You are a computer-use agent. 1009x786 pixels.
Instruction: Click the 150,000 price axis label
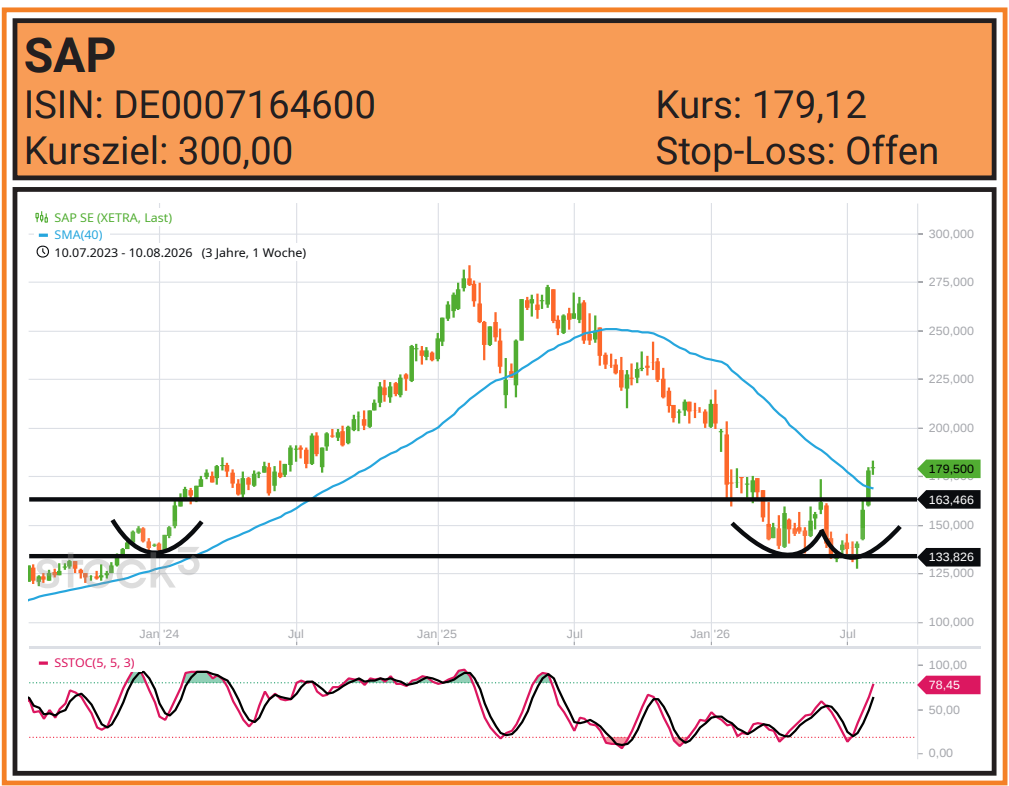[x=950, y=525]
